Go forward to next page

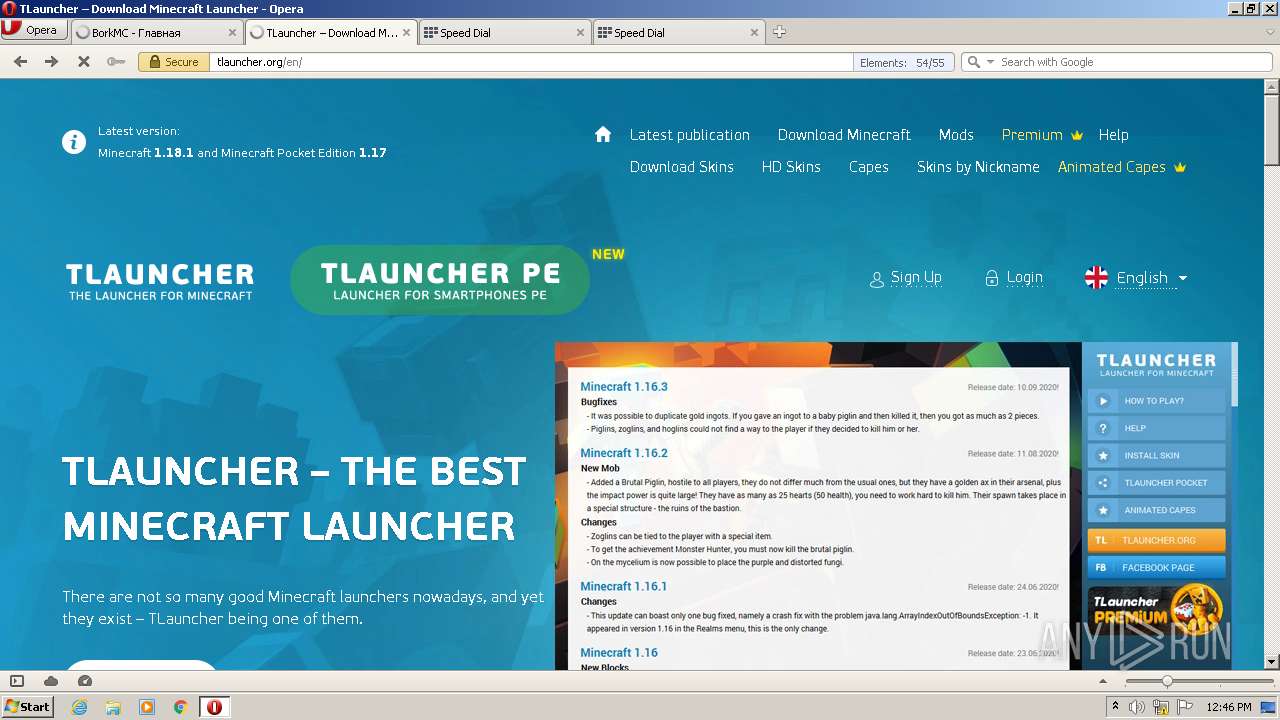[x=51, y=62]
